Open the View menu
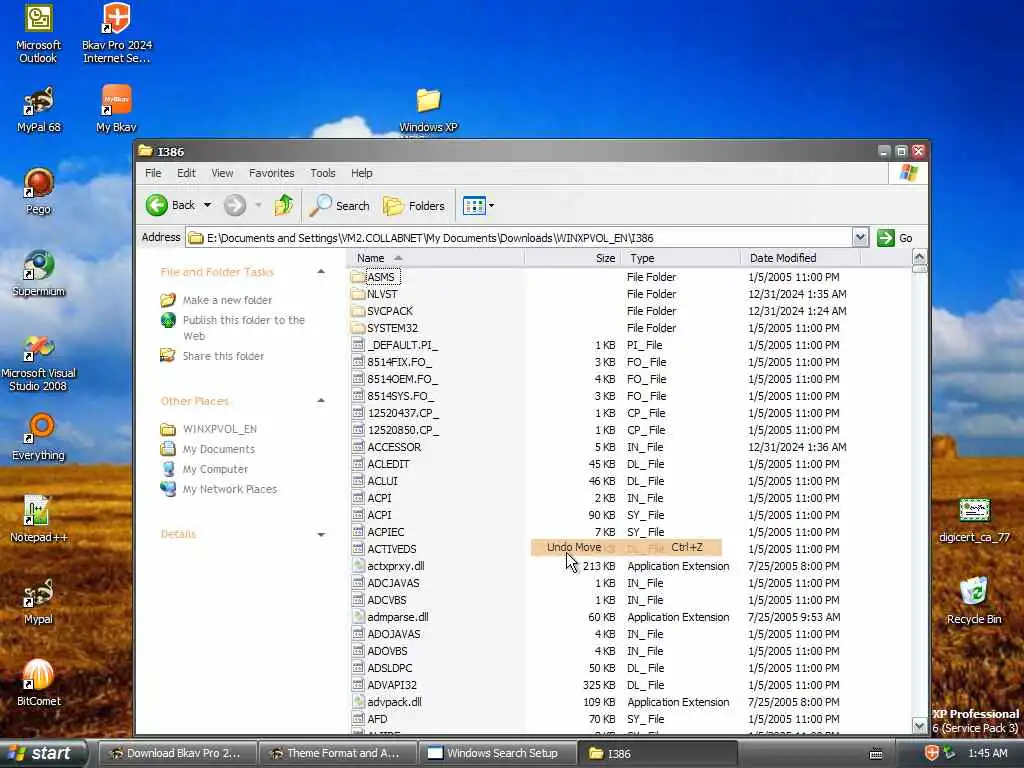Screen dimensions: 1024x768 (222, 173)
